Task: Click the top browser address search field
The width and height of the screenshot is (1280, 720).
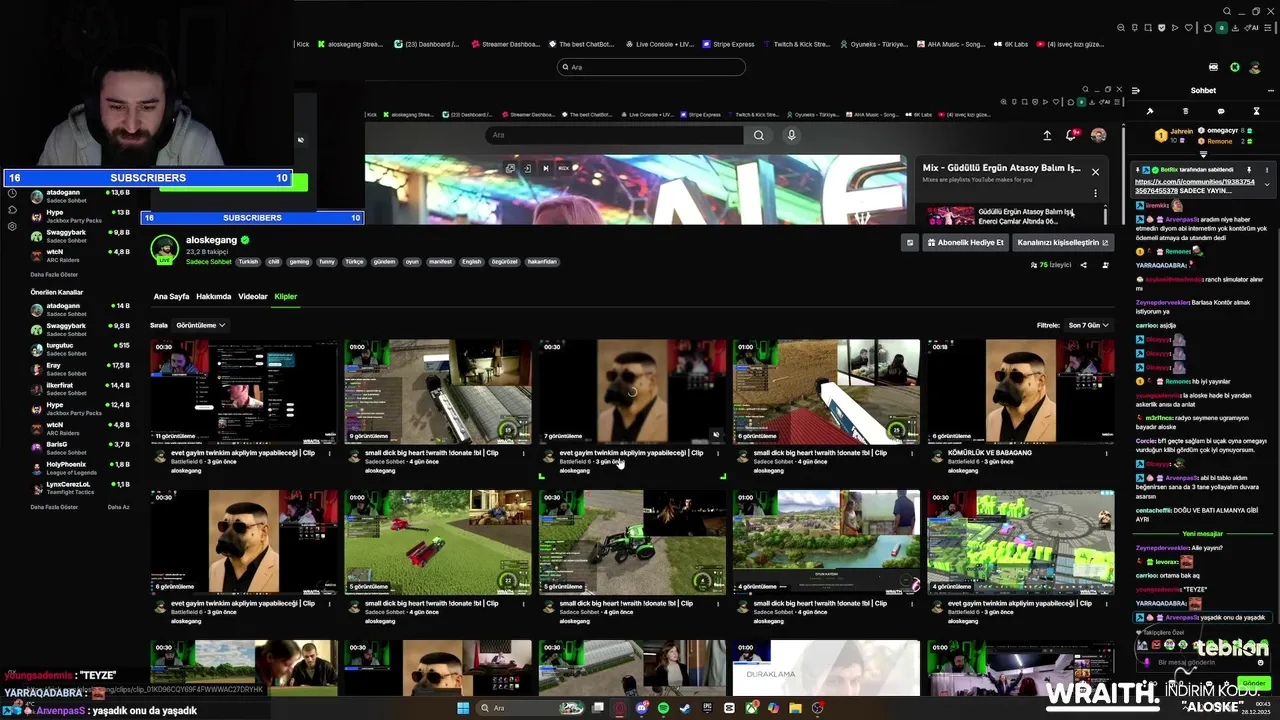Action: 651,67
